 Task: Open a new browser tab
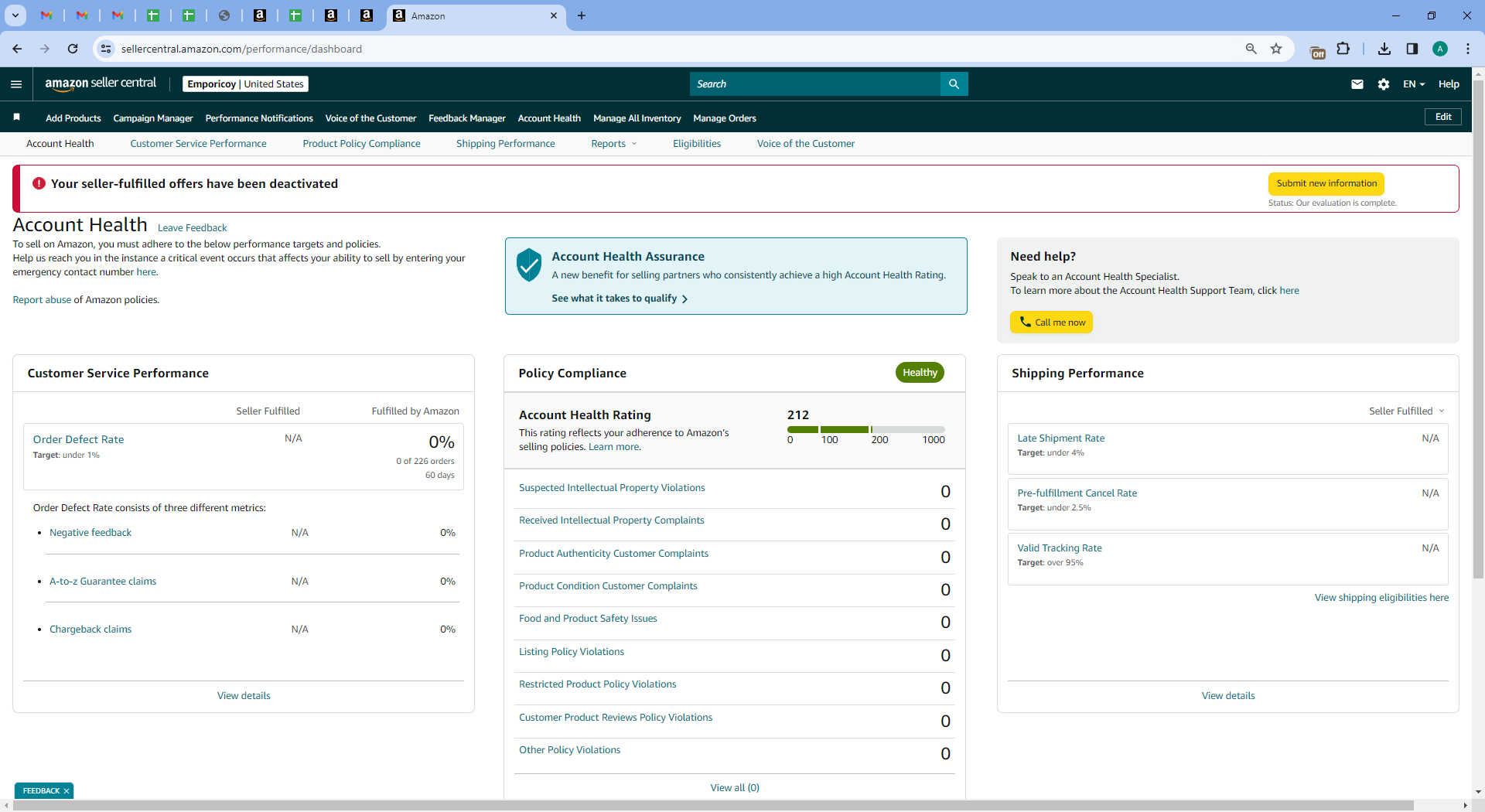pyautogui.click(x=582, y=15)
